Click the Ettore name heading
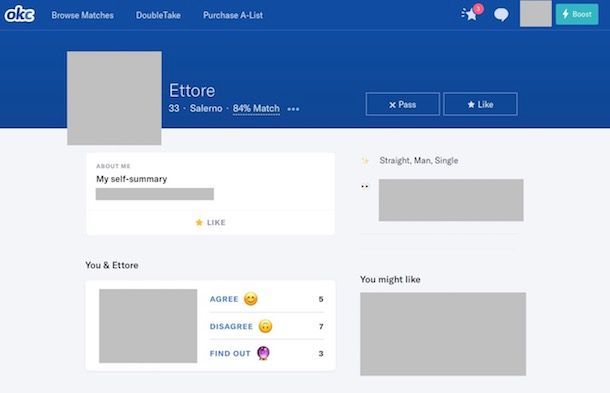 click(192, 91)
